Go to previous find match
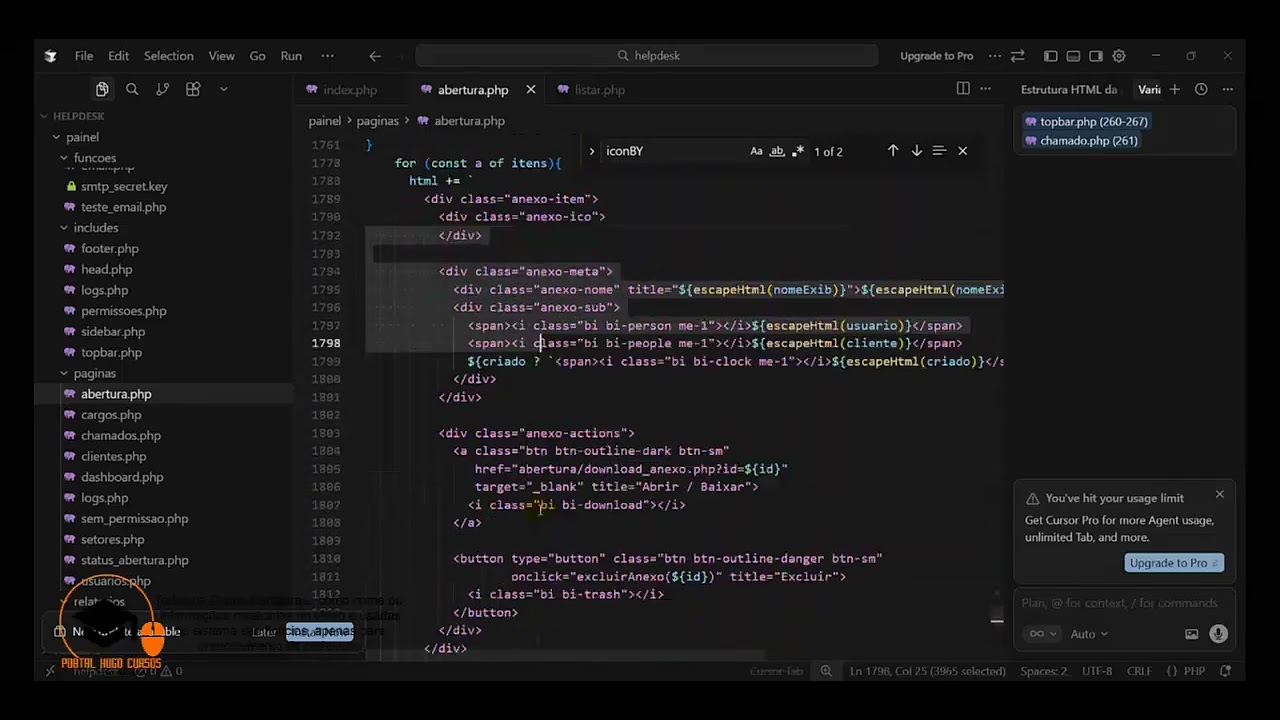 pyautogui.click(x=893, y=151)
